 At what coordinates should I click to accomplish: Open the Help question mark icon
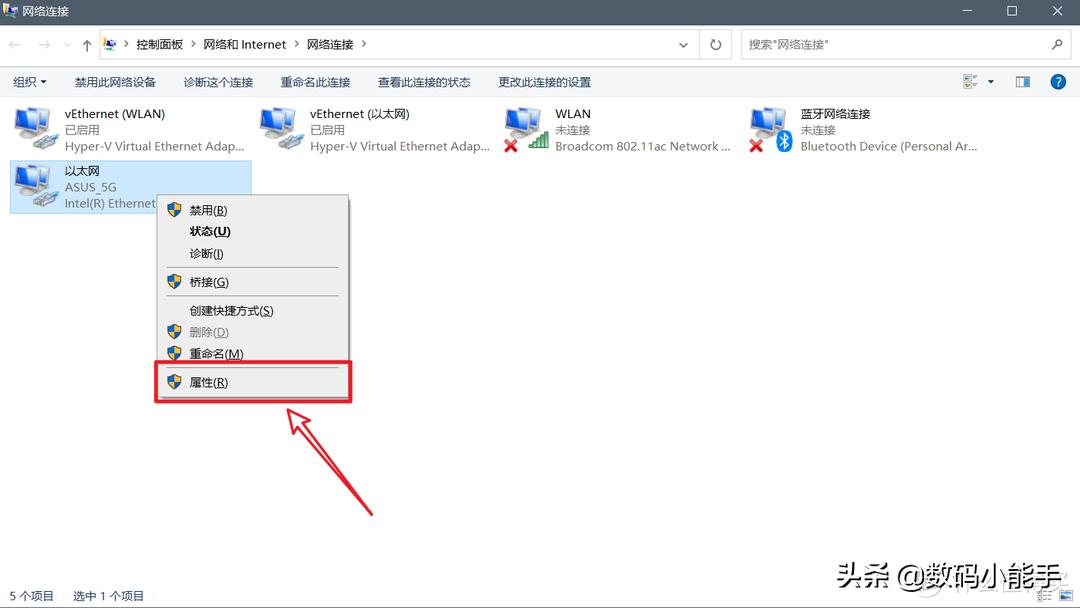click(1058, 81)
